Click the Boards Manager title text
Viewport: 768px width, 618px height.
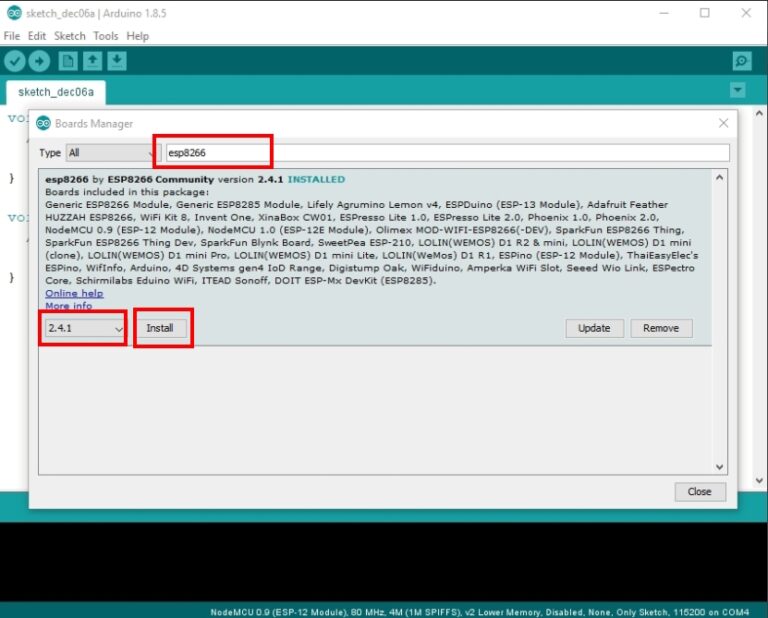(94, 124)
